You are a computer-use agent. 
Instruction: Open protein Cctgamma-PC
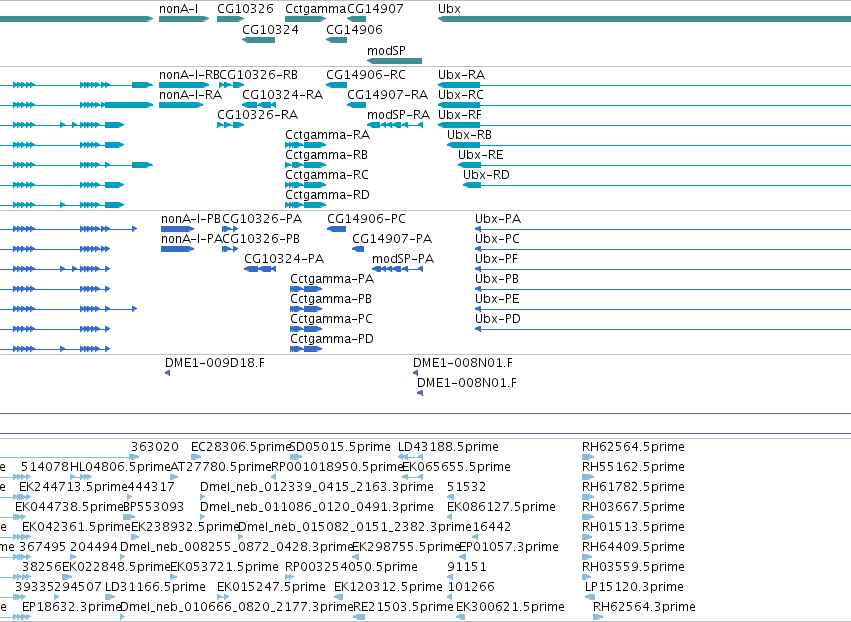[332, 320]
